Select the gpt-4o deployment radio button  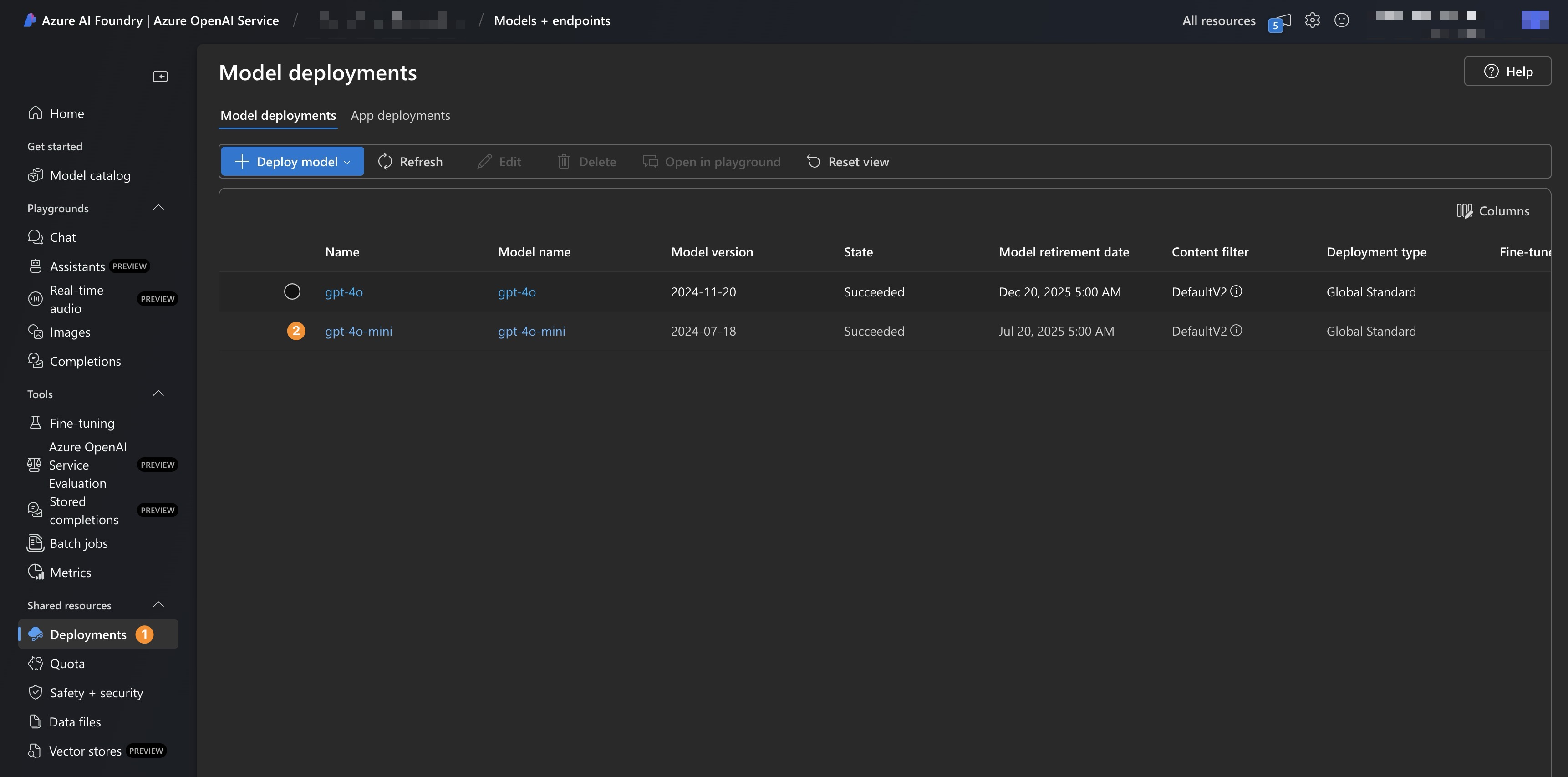[x=292, y=291]
